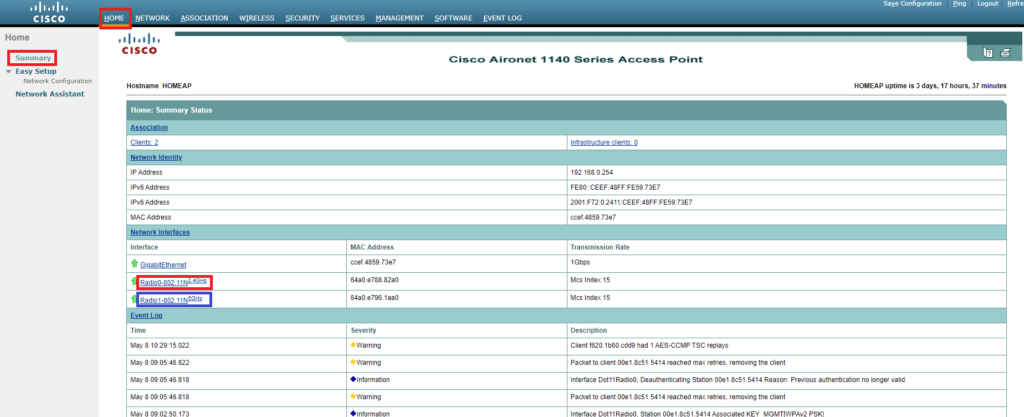Open the WIRELESS menu
The image size is (1024, 417).
(x=257, y=18)
